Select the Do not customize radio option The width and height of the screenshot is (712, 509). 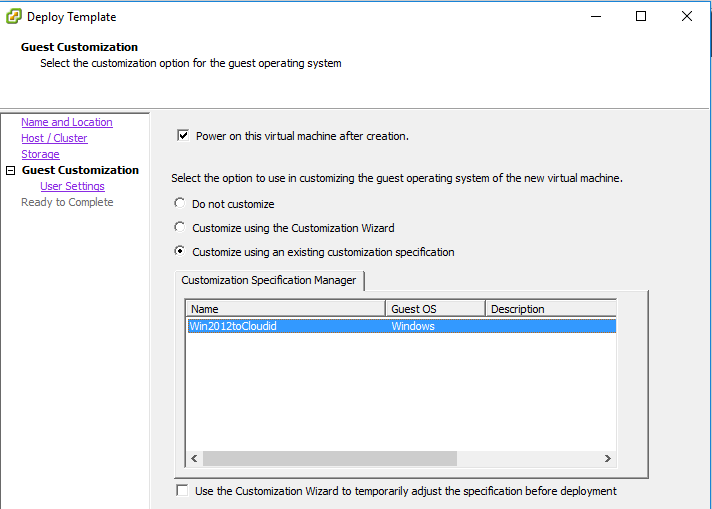[180, 203]
